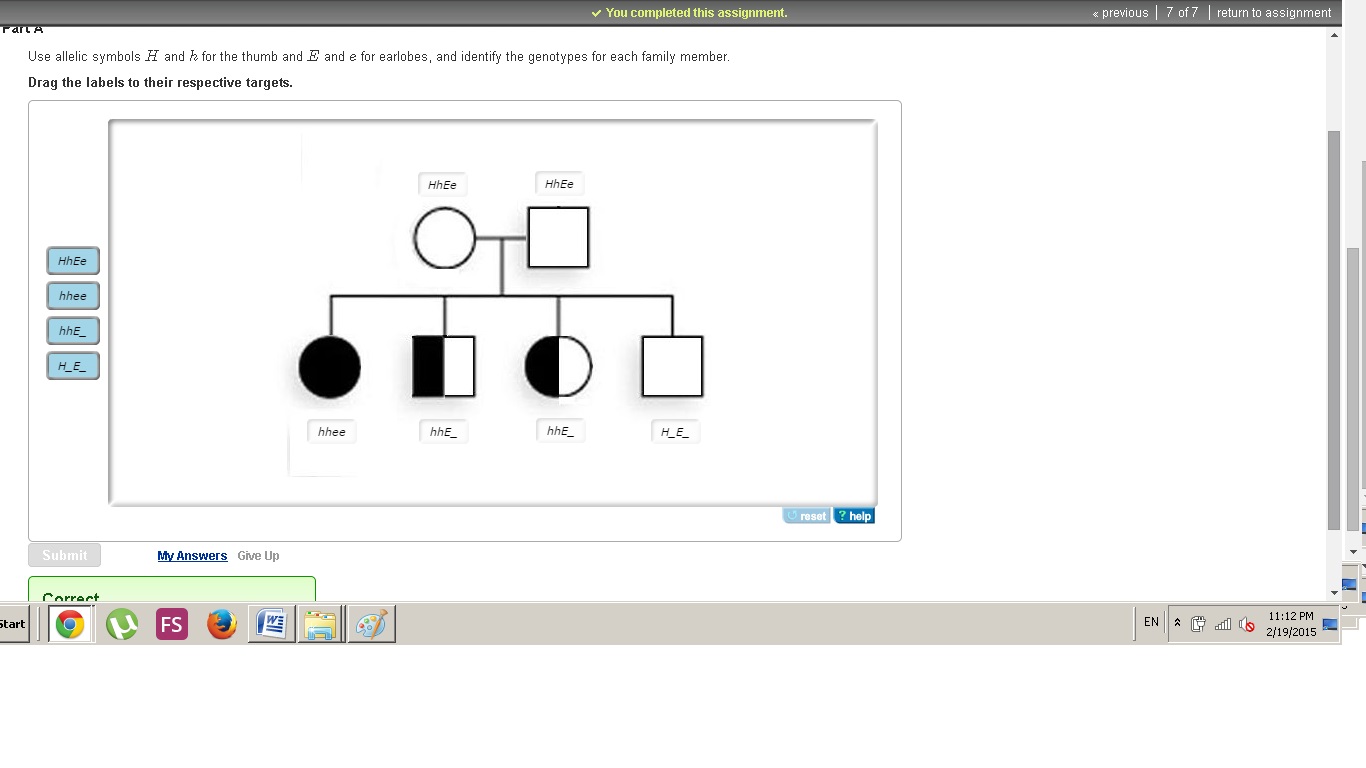Click the volume icon in system tray
Image resolution: width=1366 pixels, height=768 pixels.
coord(1247,624)
